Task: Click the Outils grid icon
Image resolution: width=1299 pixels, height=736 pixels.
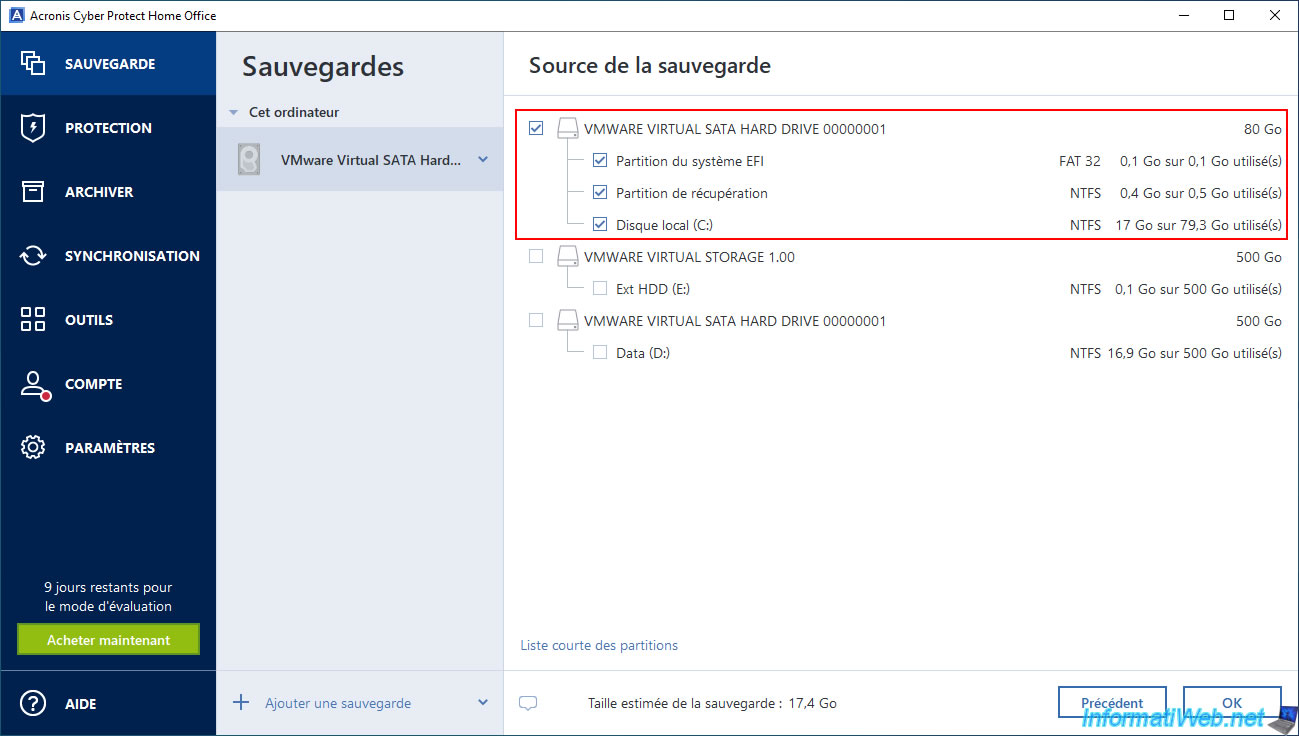Action: click(x=33, y=320)
